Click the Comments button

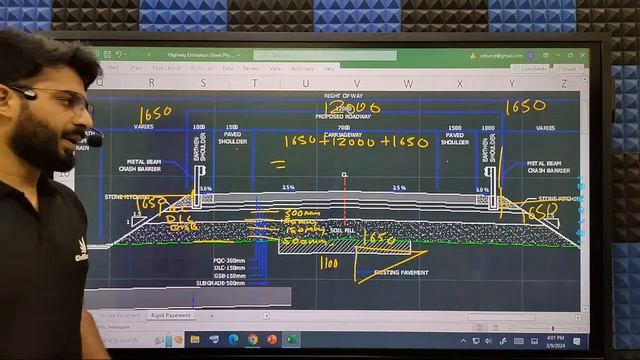click(x=531, y=69)
